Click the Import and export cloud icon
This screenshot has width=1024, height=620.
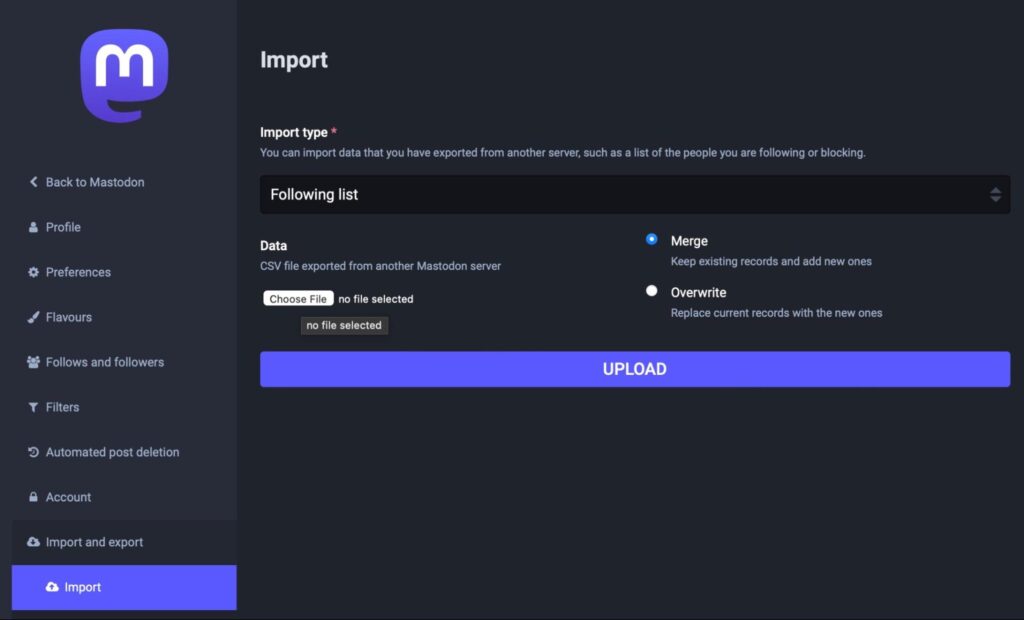pyautogui.click(x=33, y=542)
